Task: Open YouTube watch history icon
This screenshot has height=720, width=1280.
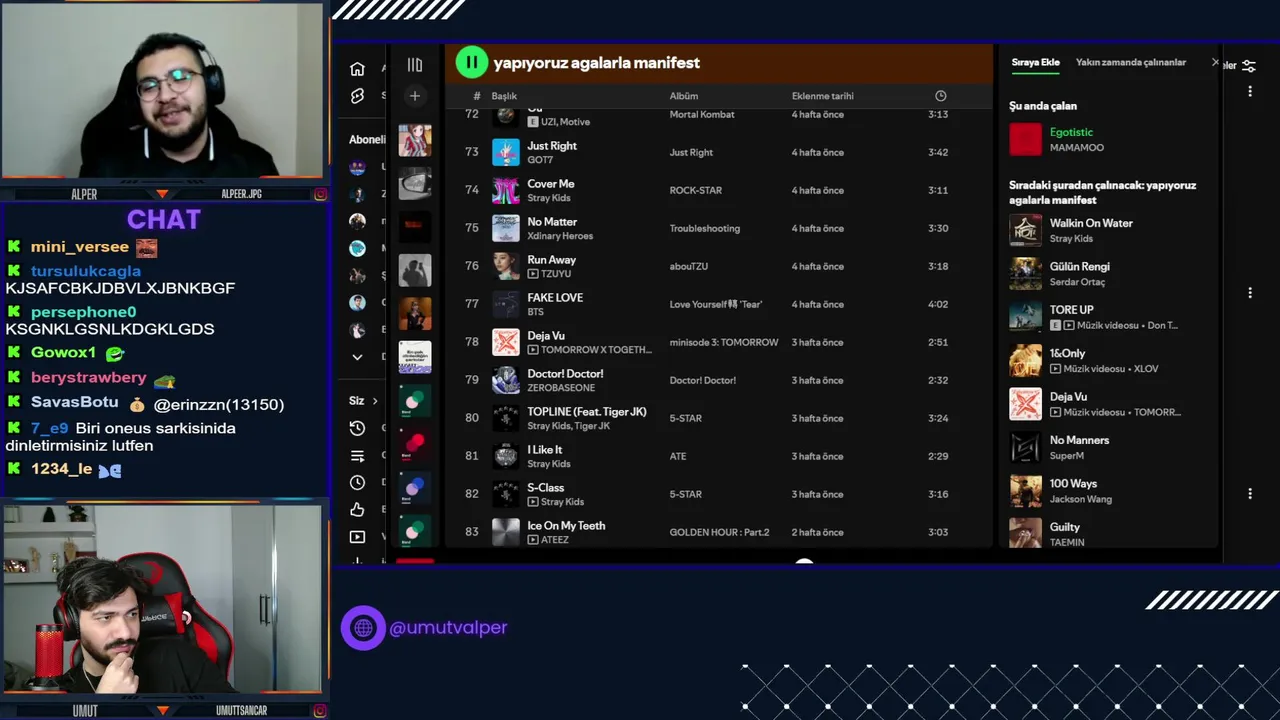Action: [x=357, y=428]
